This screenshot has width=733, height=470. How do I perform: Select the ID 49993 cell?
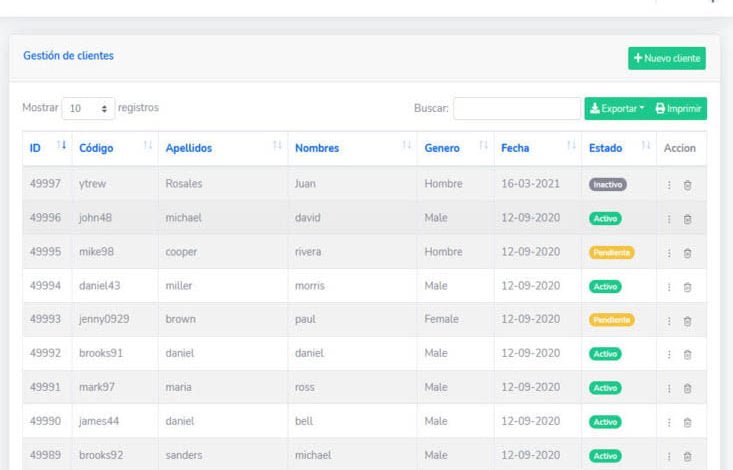47,319
